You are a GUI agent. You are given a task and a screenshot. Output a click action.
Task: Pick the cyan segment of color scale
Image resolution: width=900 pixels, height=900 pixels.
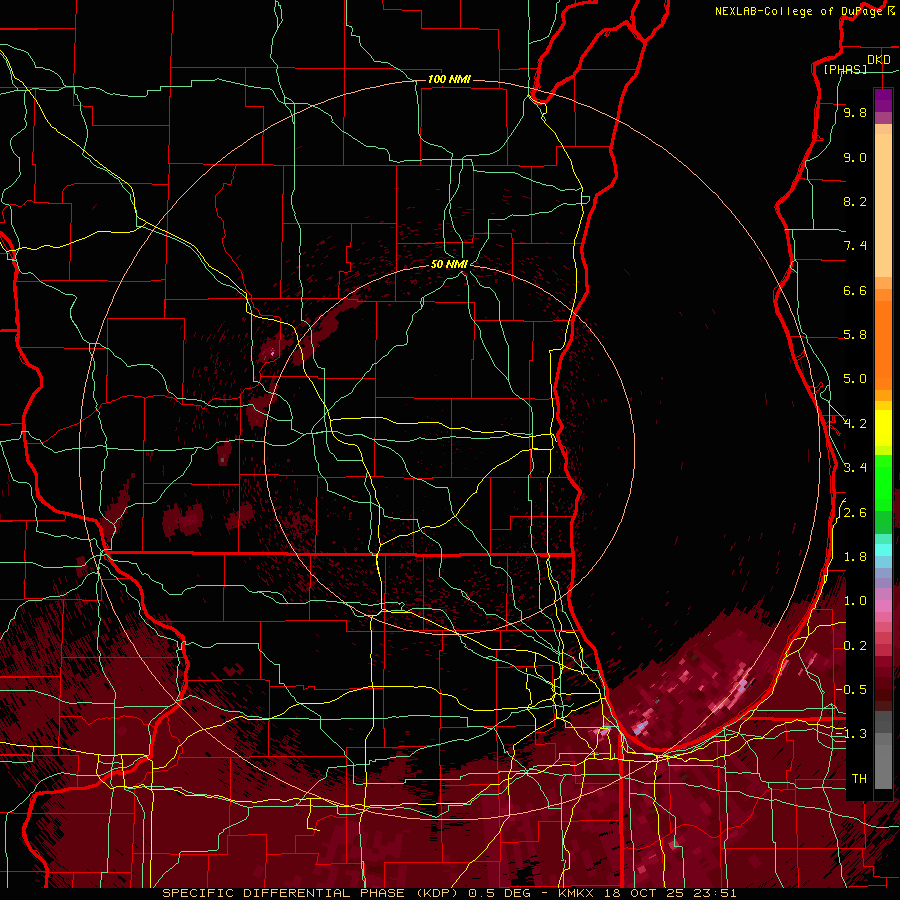click(883, 550)
